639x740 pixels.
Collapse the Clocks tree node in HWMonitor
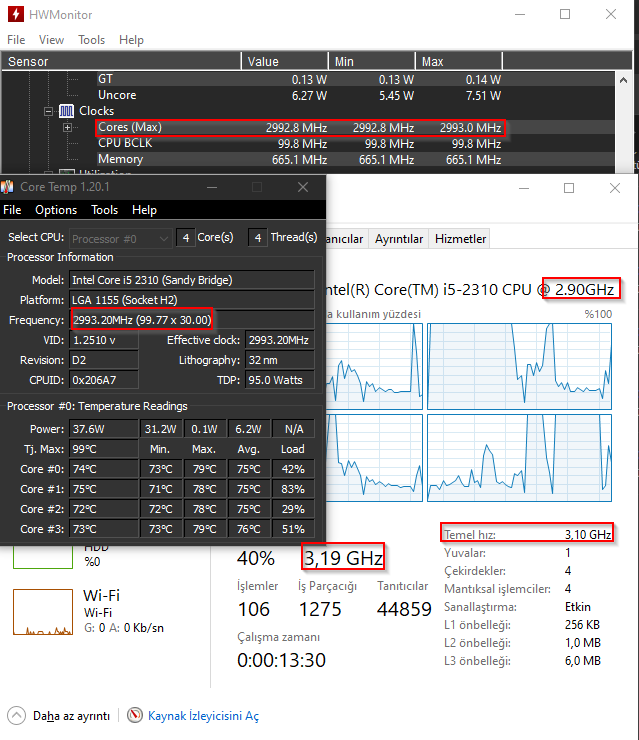coord(48,112)
